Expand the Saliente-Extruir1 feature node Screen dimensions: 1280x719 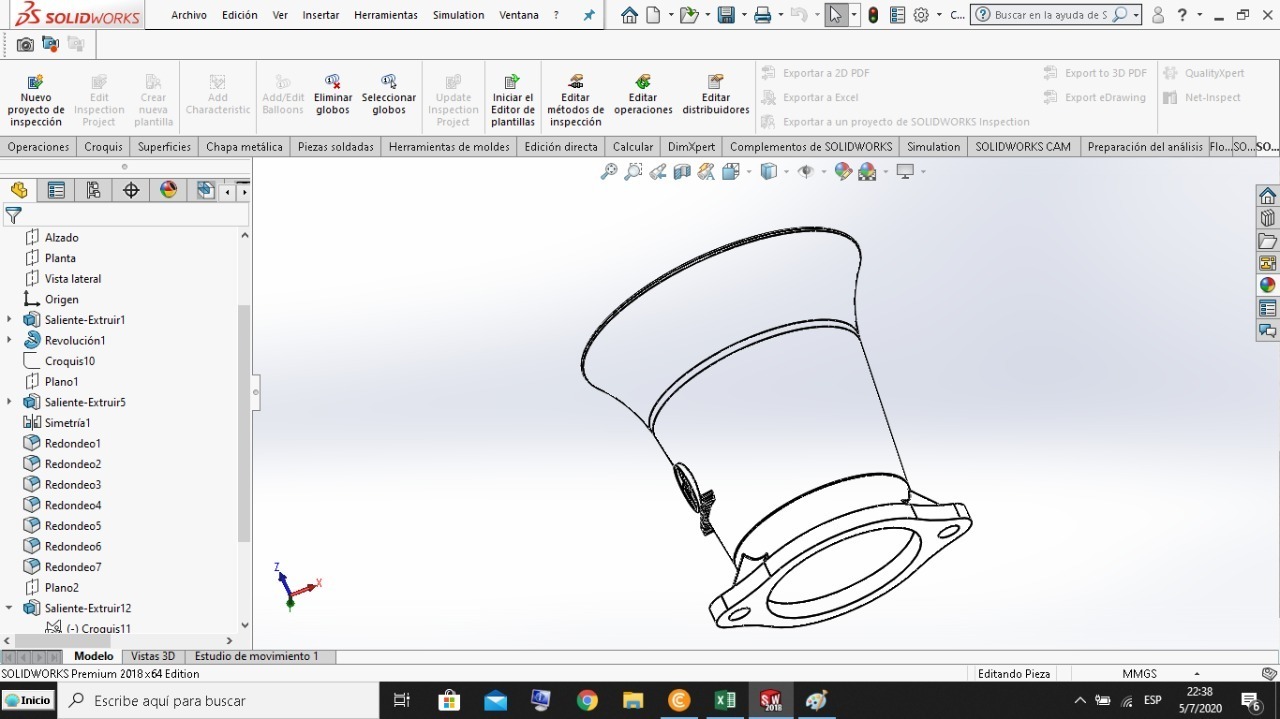click(x=9, y=319)
